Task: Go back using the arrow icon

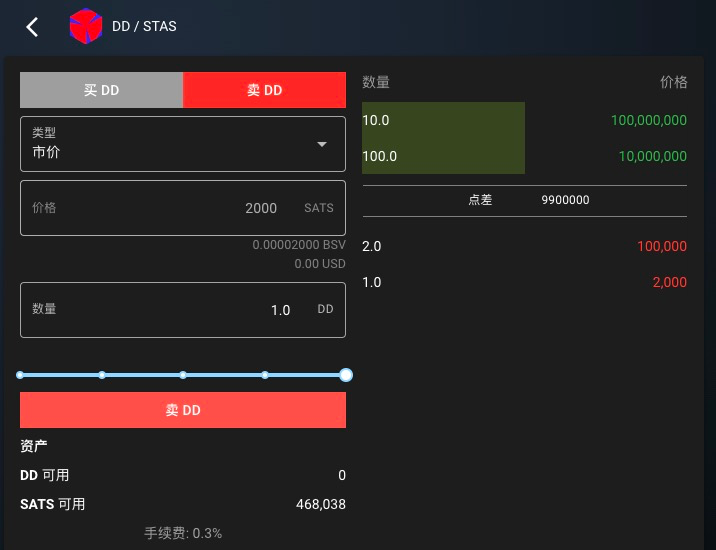Action: 33,27
